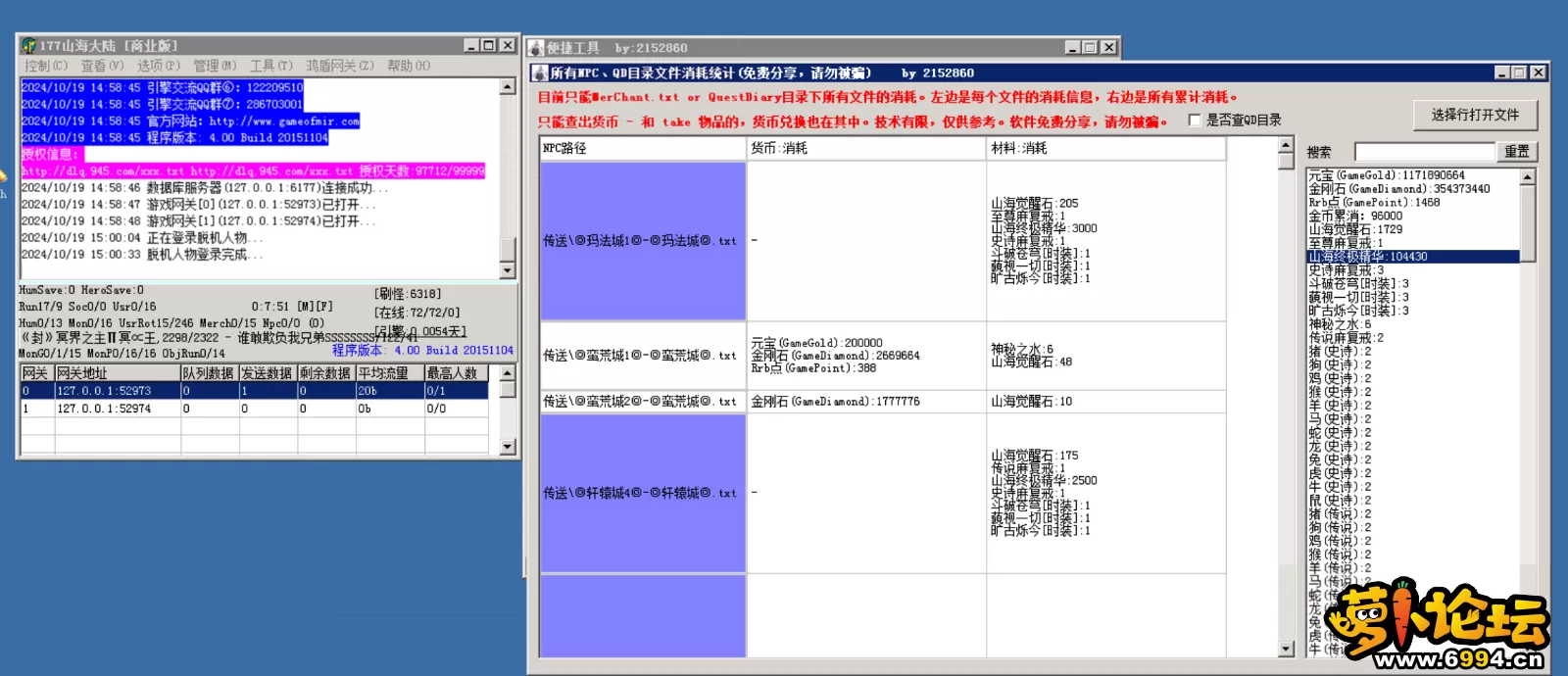Click down arrow of the log scrollbar
This screenshot has width=1568, height=676.
(508, 271)
